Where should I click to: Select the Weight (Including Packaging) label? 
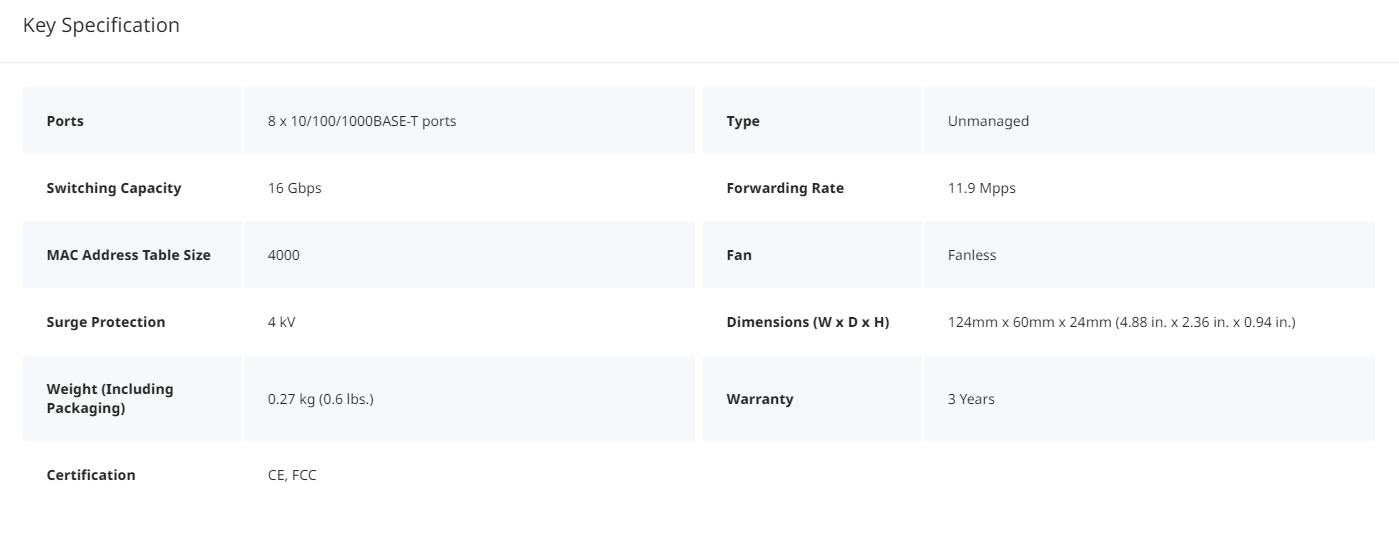110,398
